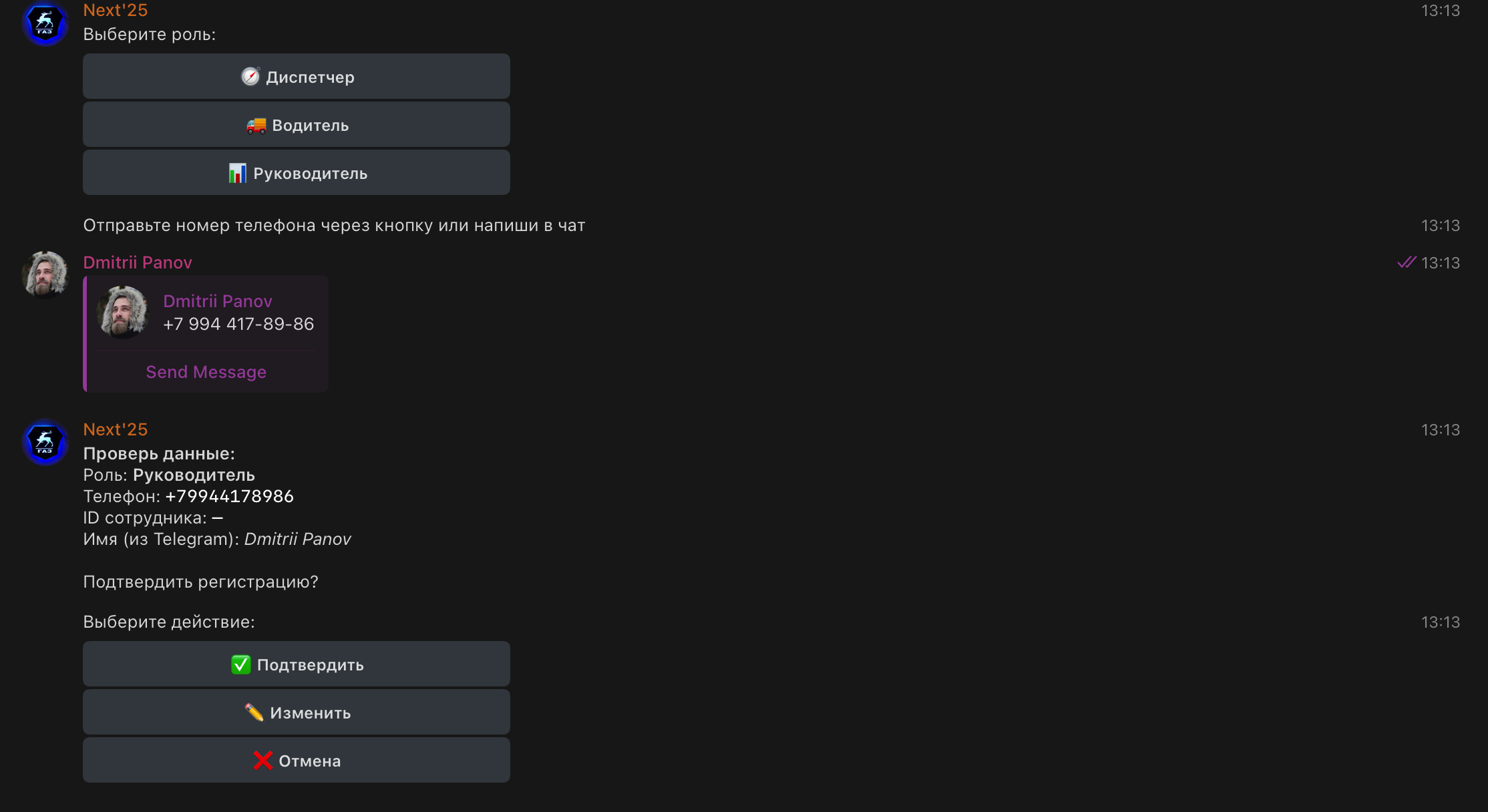This screenshot has width=1488, height=812.
Task: Click the truck emoji on the Водитель button
Action: (256, 125)
